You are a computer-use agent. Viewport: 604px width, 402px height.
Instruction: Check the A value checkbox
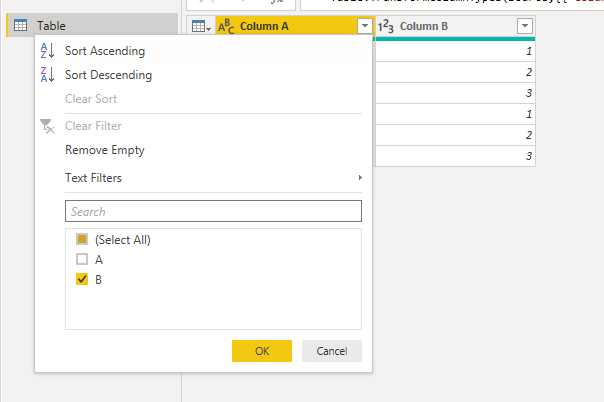[82, 259]
